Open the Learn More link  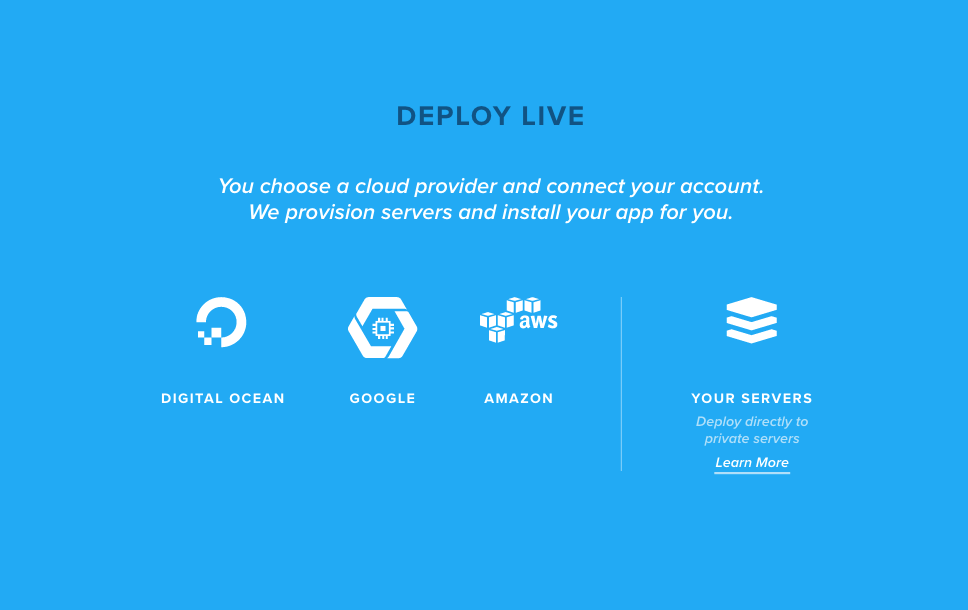(752, 462)
